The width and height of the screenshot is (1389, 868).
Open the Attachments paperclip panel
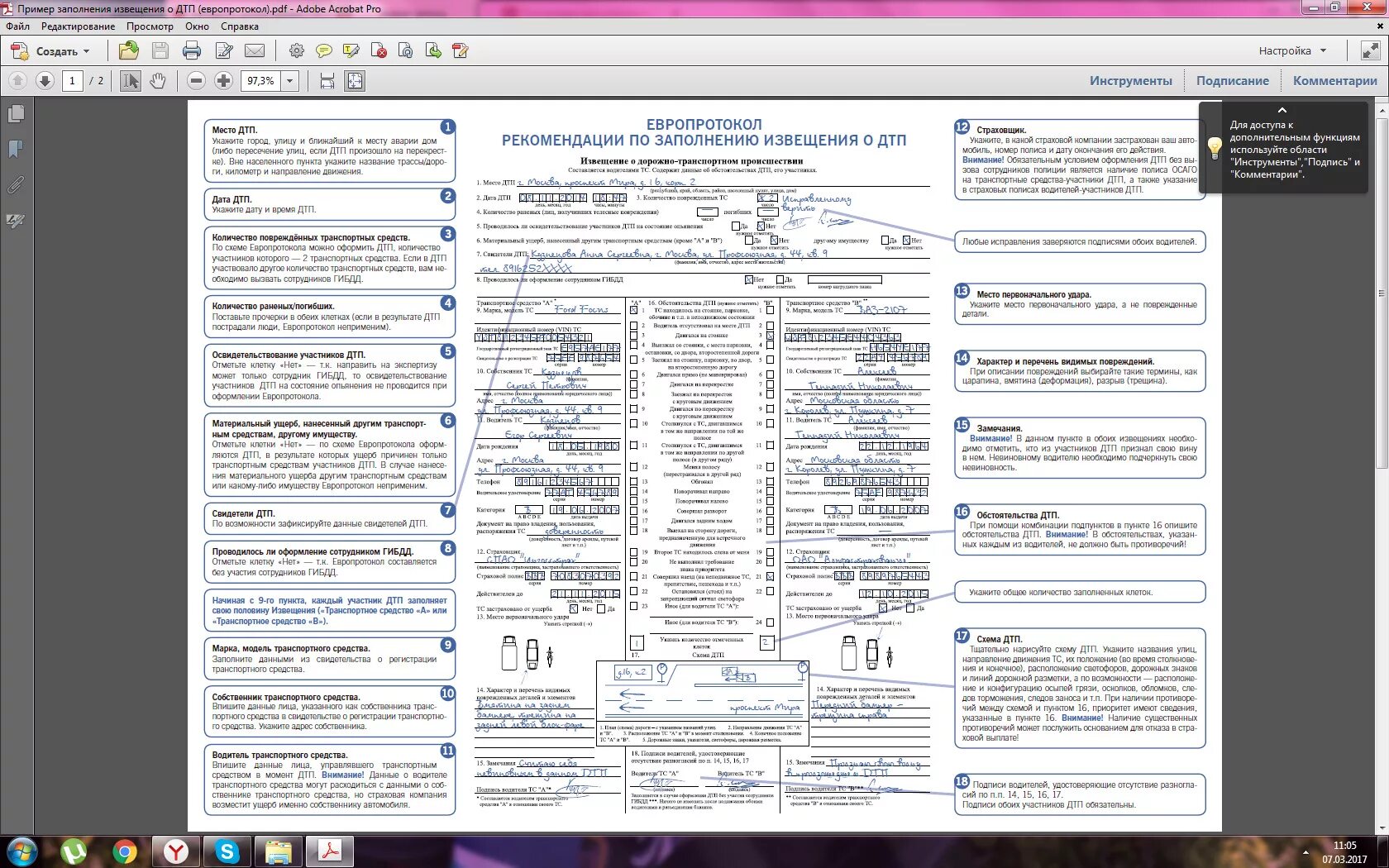tap(16, 185)
